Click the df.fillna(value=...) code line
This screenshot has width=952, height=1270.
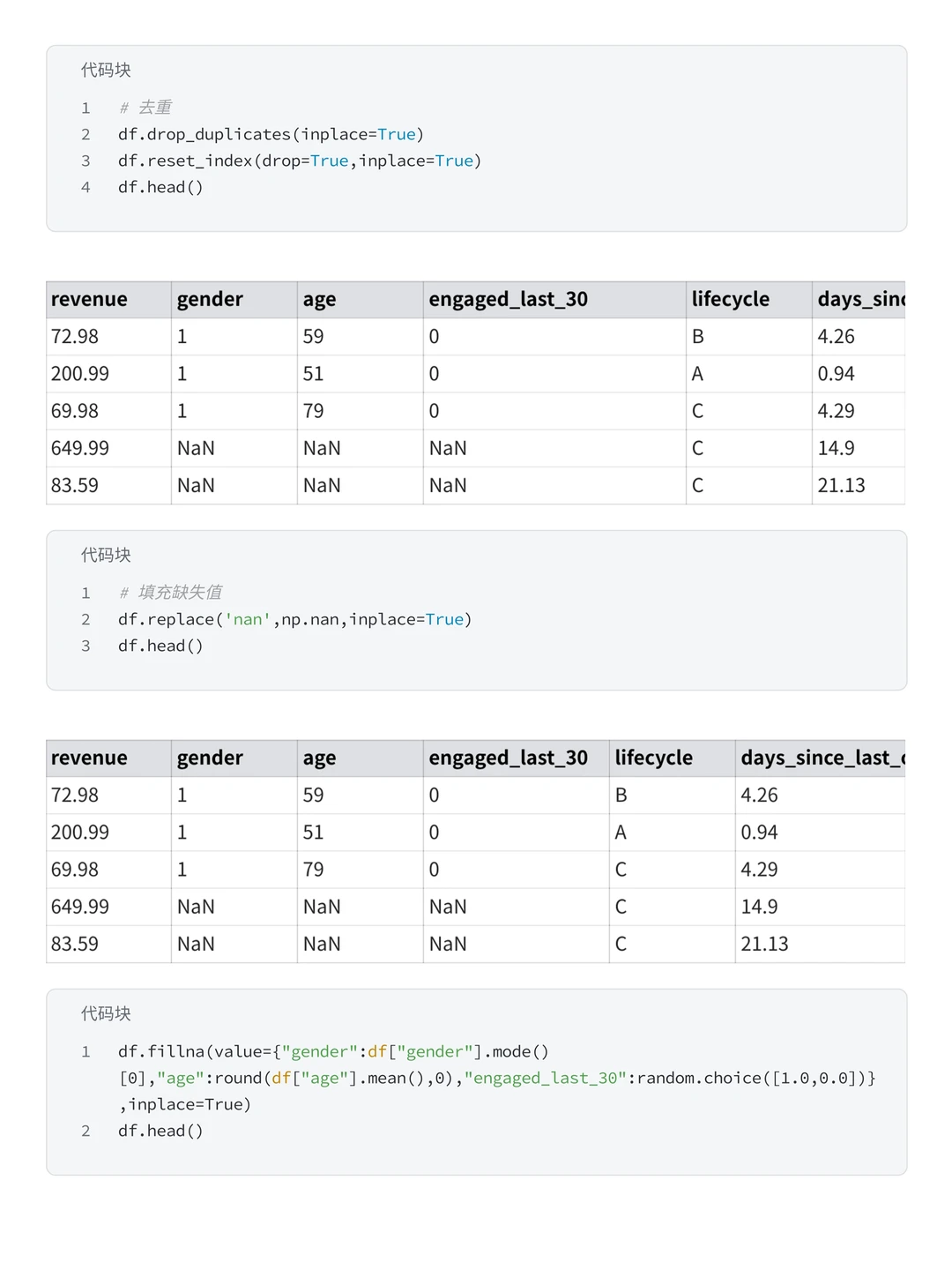pyautogui.click(x=333, y=1051)
